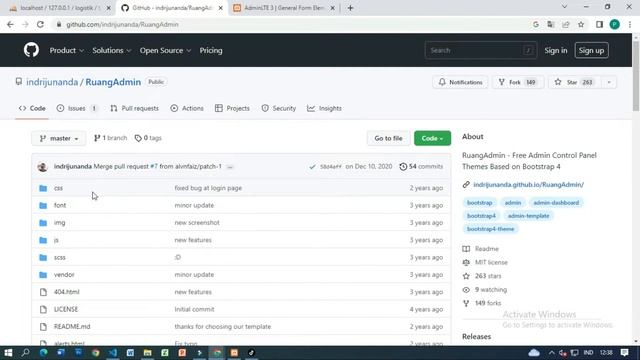Switch to the Issues tab
The width and height of the screenshot is (640, 360).
click(77, 109)
